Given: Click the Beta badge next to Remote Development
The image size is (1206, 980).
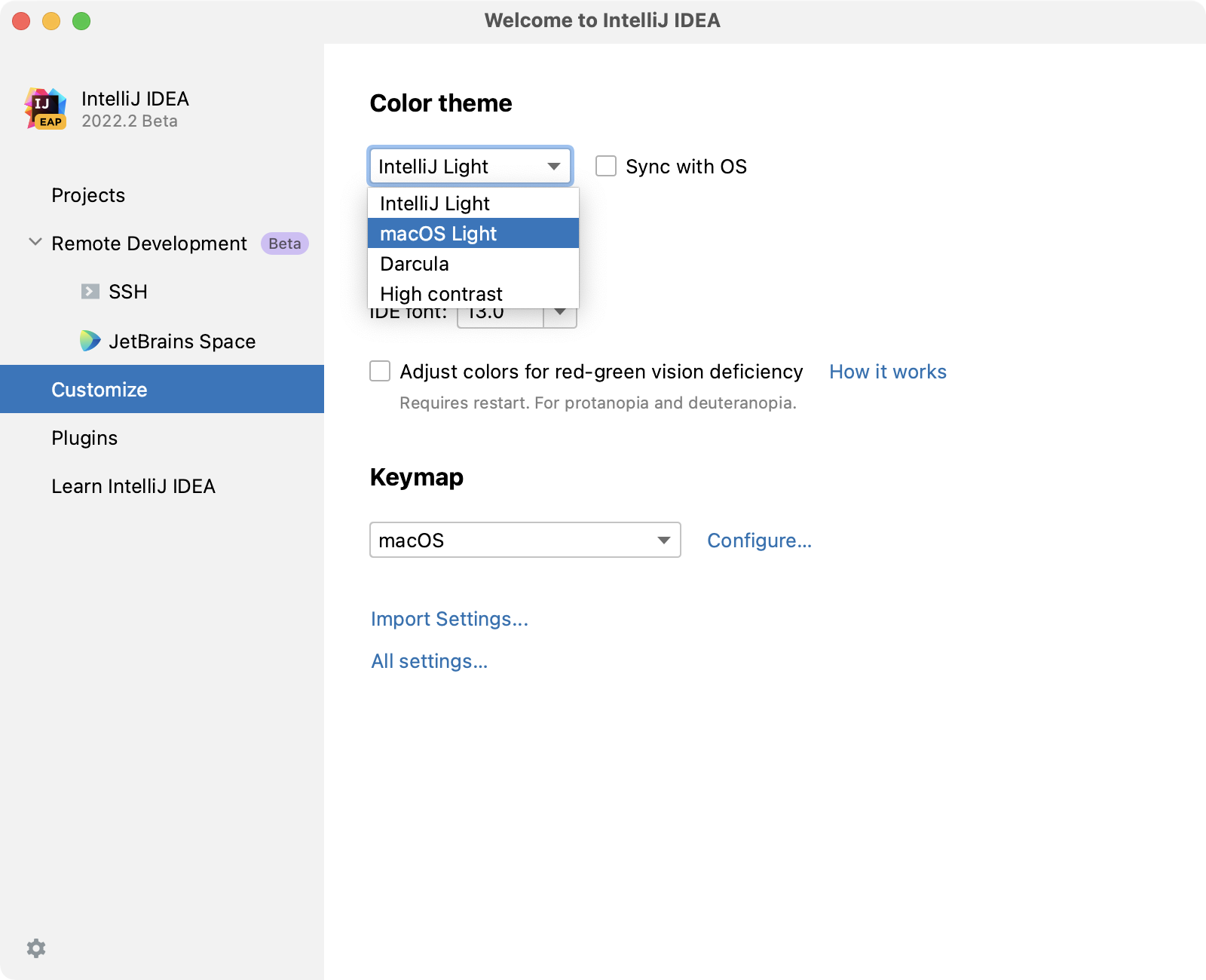Looking at the screenshot, I should point(285,243).
